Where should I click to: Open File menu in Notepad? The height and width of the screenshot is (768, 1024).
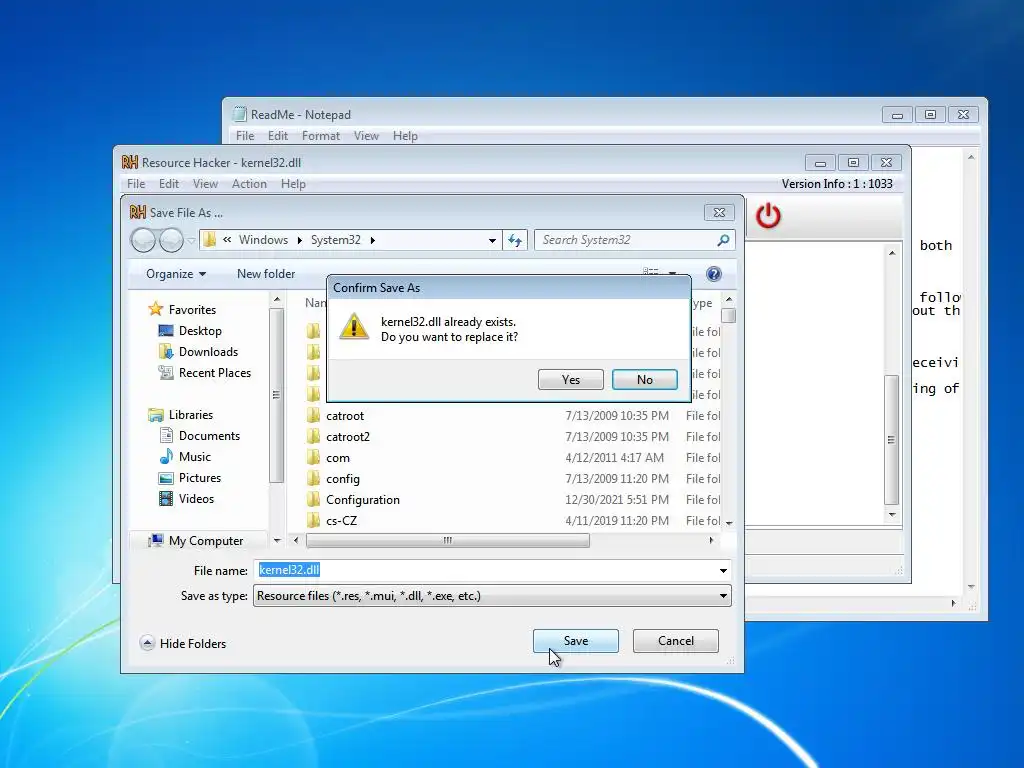(245, 136)
